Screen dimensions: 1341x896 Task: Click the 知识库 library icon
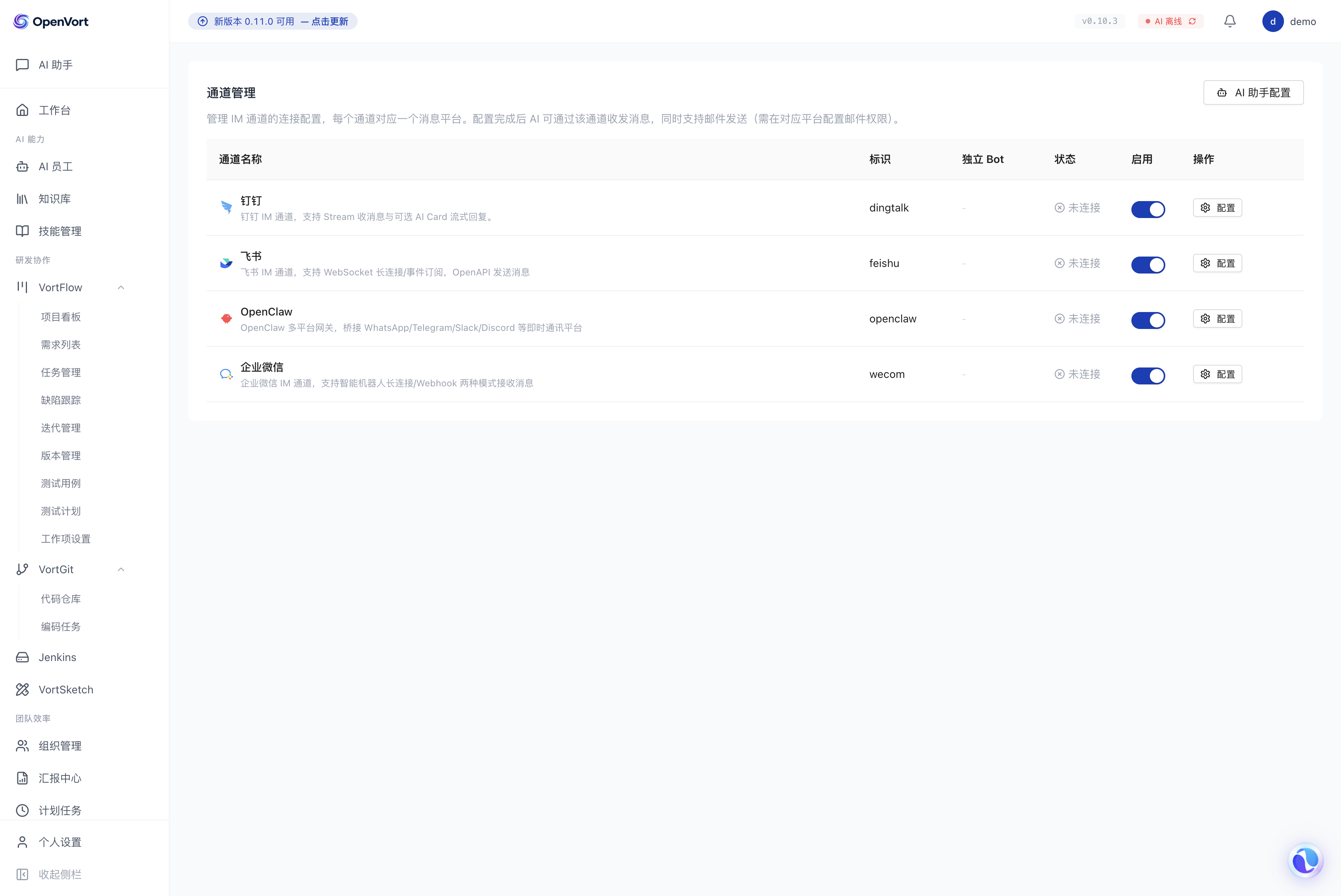[x=22, y=199]
